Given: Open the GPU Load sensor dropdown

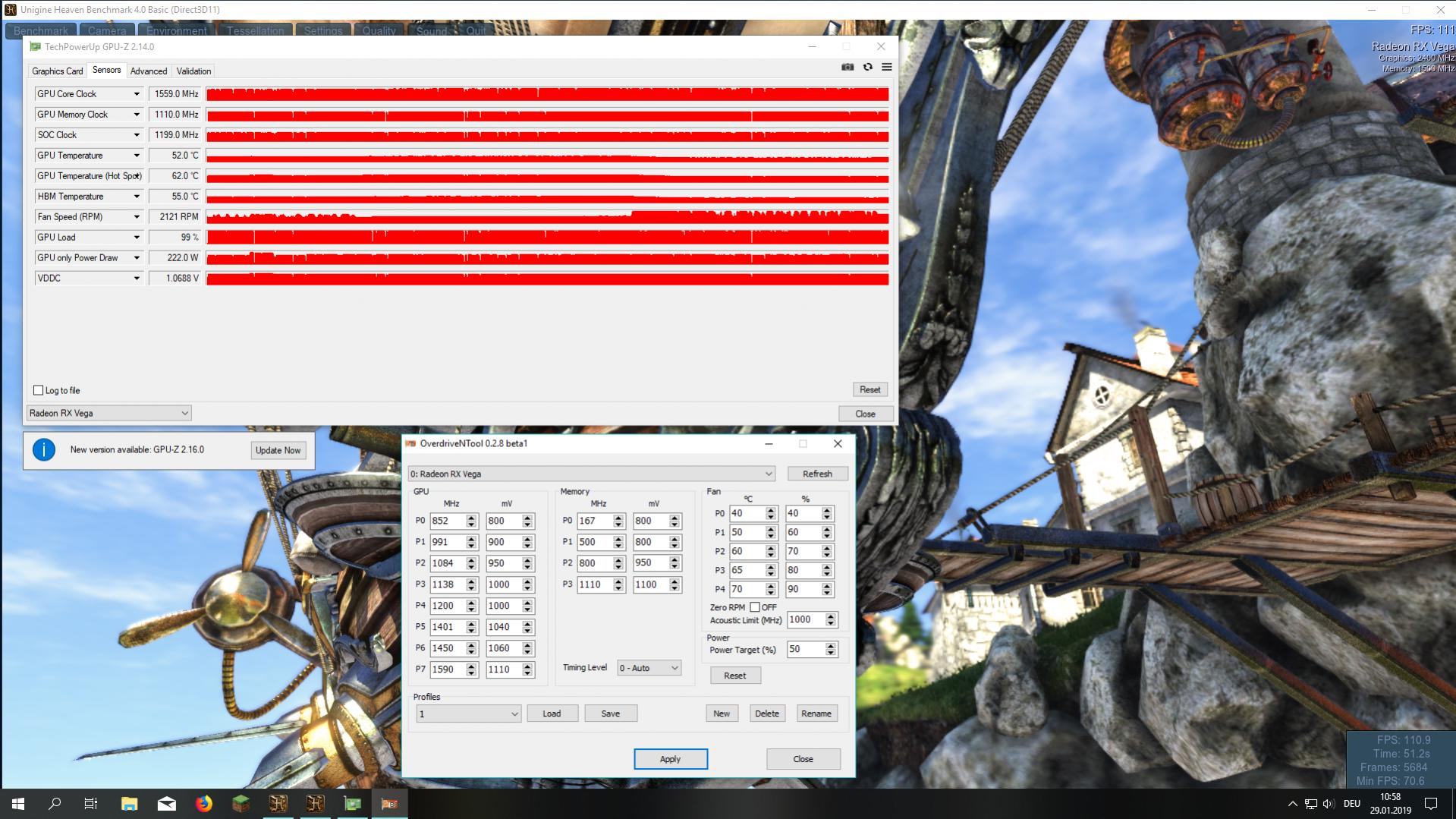Looking at the screenshot, I should 137,238.
